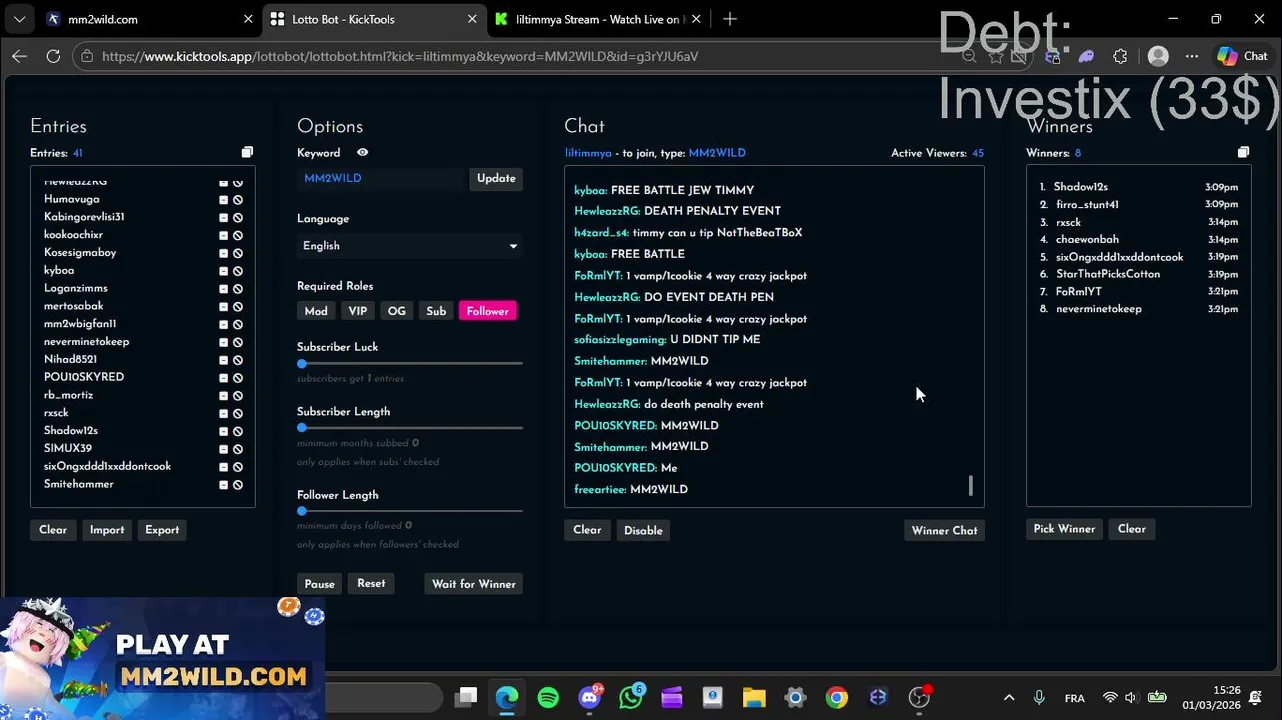
Task: Remove Shadow12s entry with minus icon
Action: 223,431
